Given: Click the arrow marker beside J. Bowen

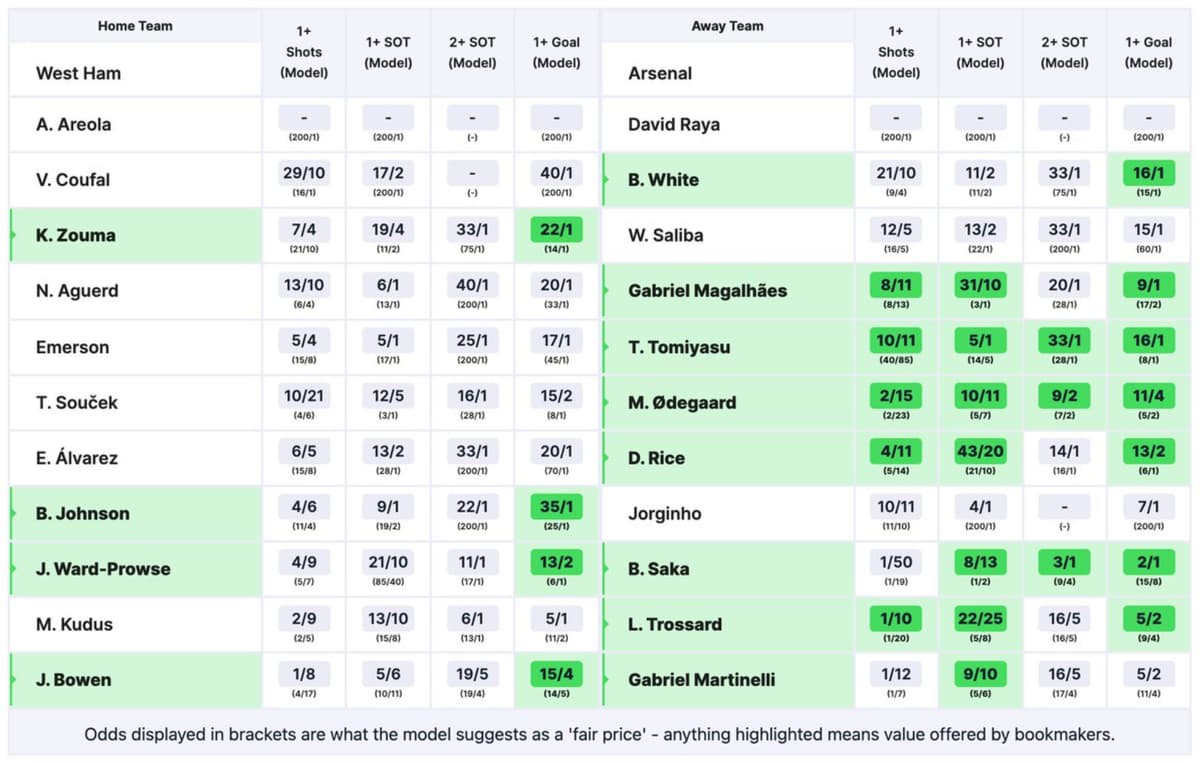Looking at the screenshot, I should (x=14, y=680).
